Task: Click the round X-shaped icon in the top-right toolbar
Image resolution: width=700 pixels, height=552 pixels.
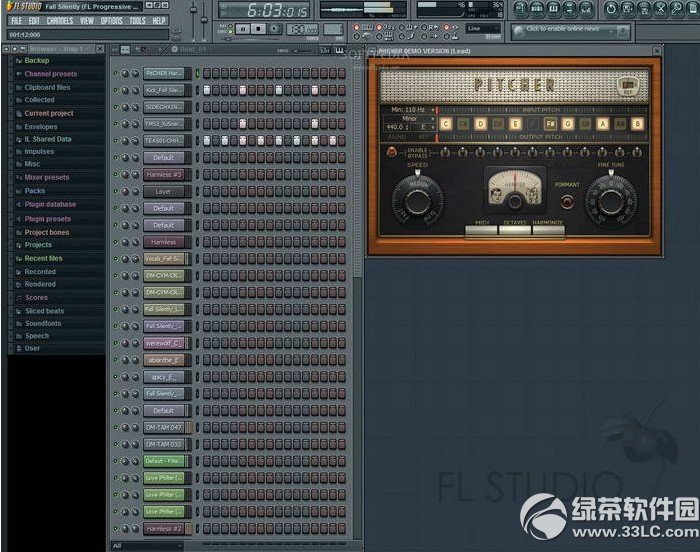Action: coord(660,8)
